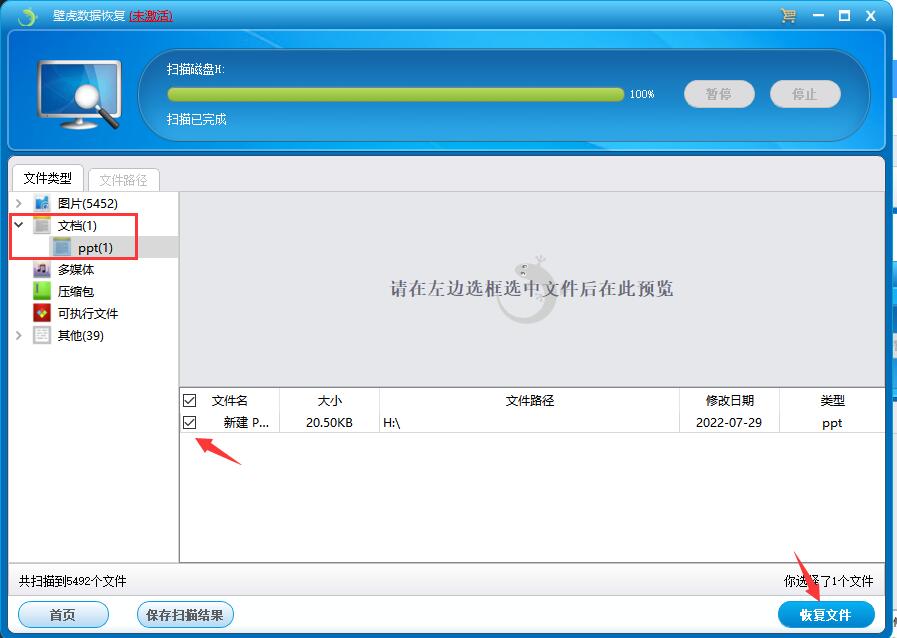897x638 pixels.
Task: Uncheck the 新建 P... file checkbox
Action: coord(190,423)
